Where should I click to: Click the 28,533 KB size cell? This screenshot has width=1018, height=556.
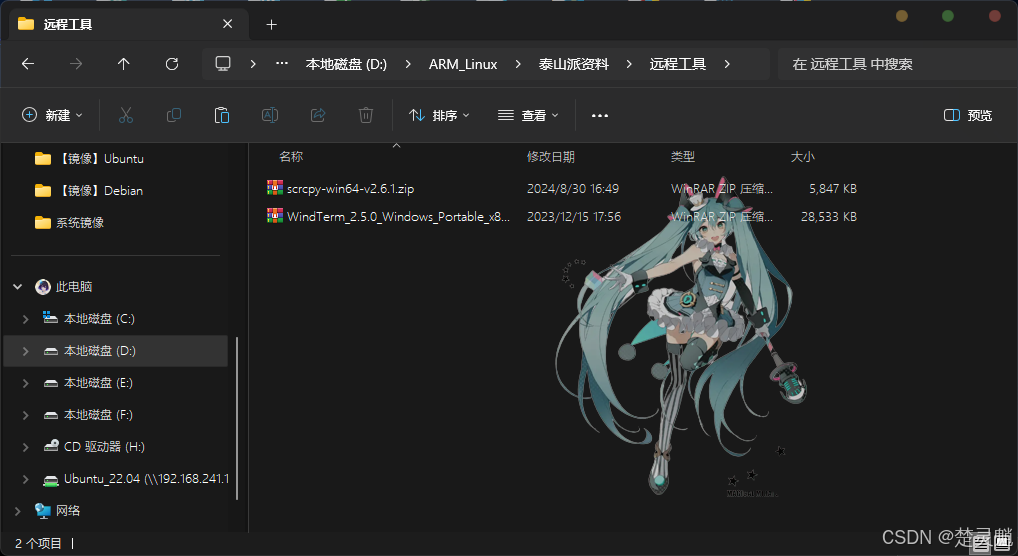point(829,216)
